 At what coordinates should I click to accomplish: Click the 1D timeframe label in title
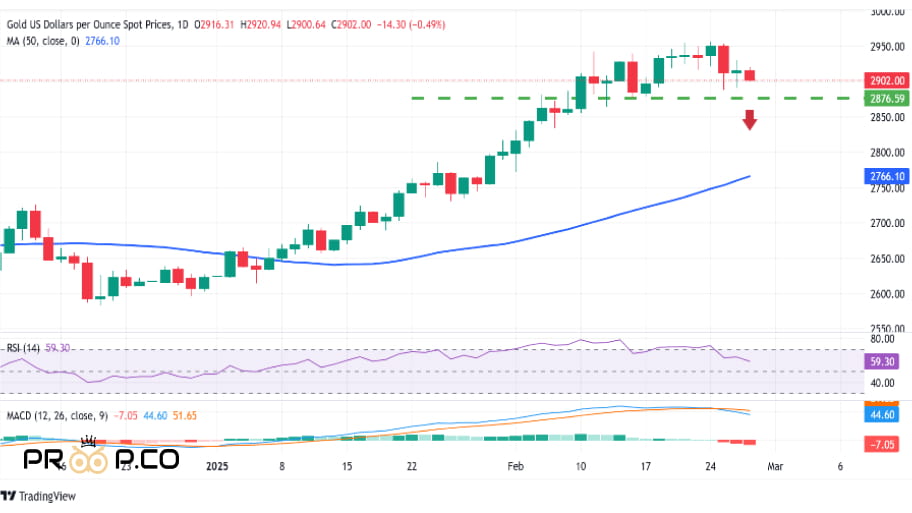click(179, 24)
